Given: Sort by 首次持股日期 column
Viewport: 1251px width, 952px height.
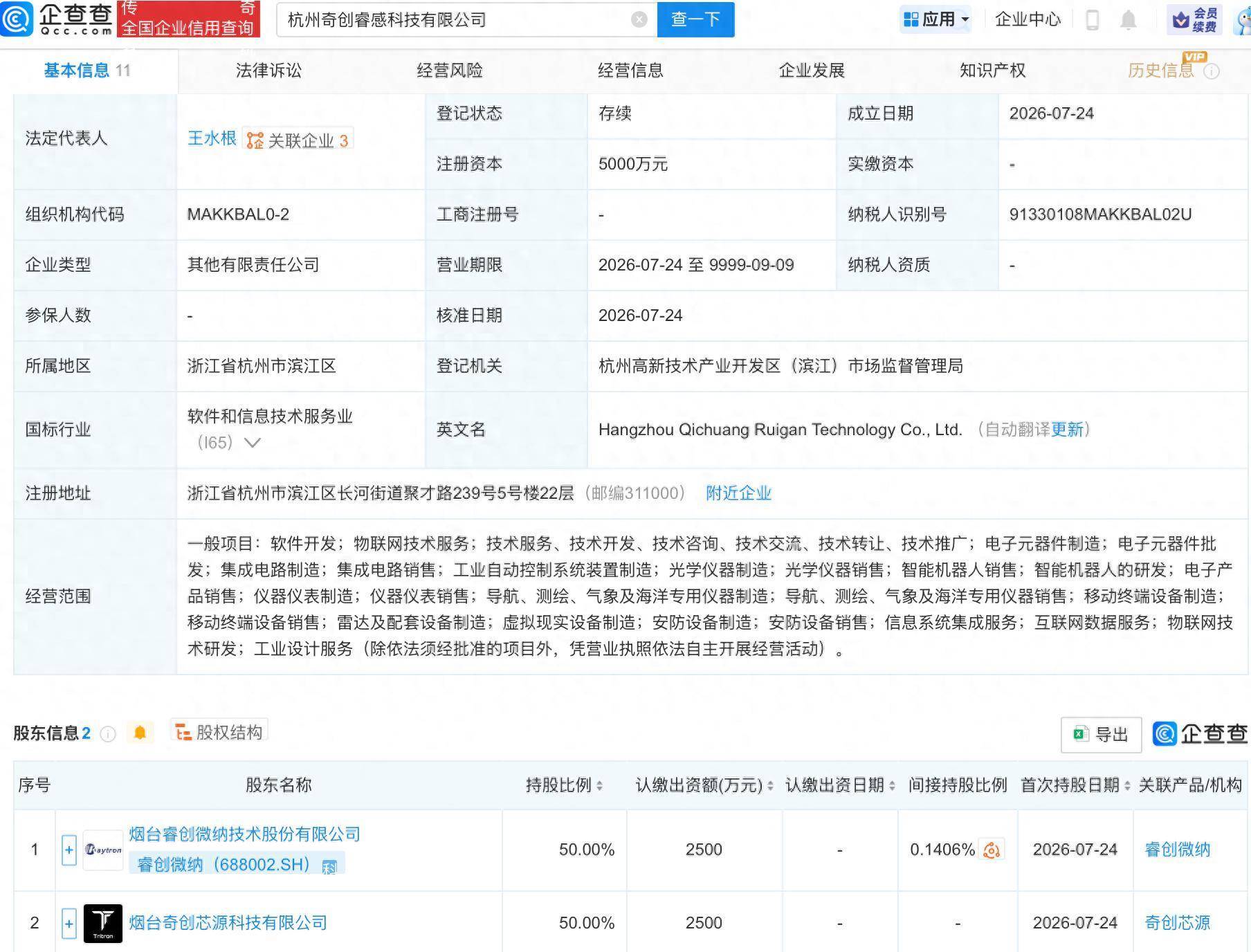Looking at the screenshot, I should pos(1075,785).
